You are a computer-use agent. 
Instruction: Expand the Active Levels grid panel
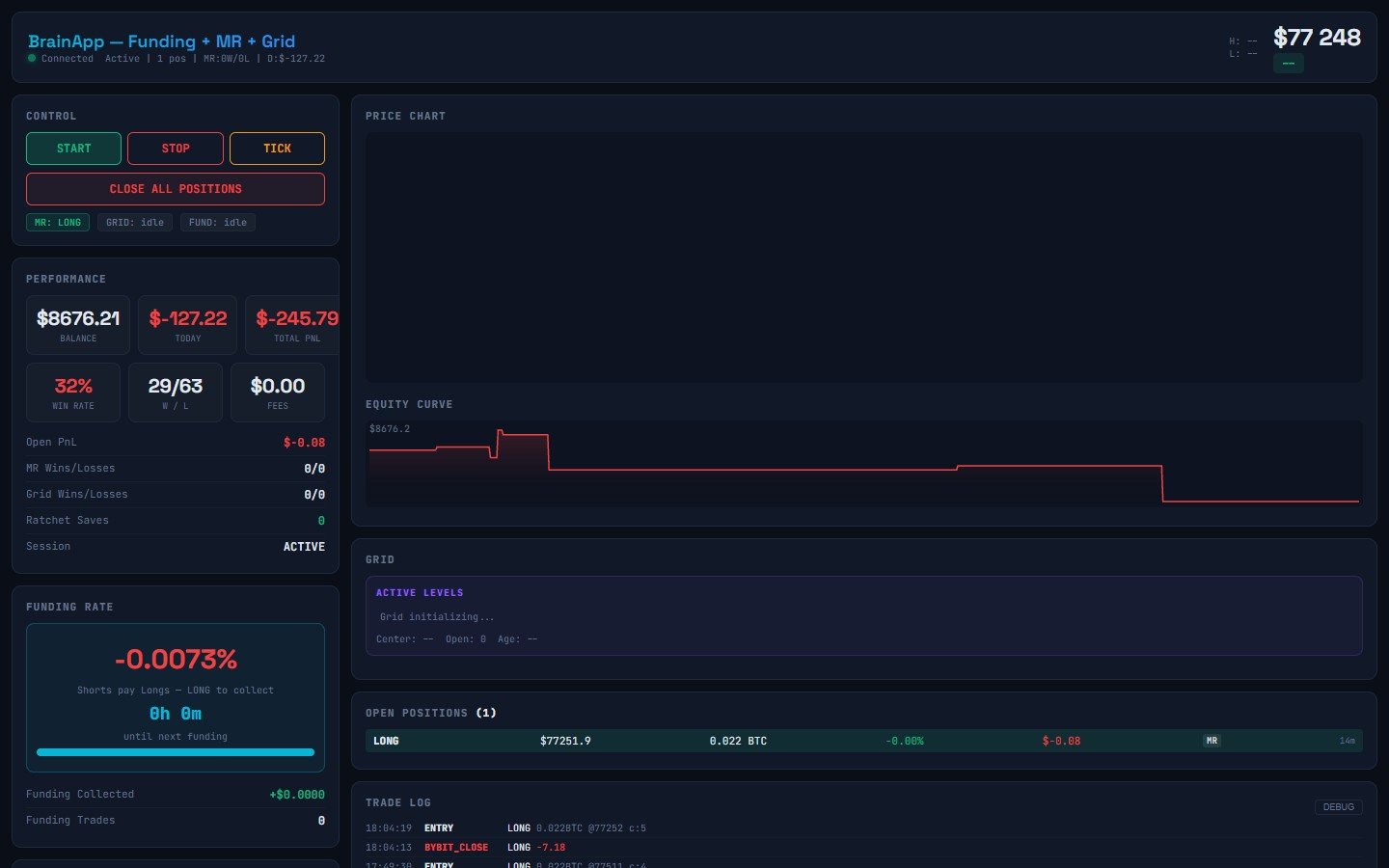point(863,615)
